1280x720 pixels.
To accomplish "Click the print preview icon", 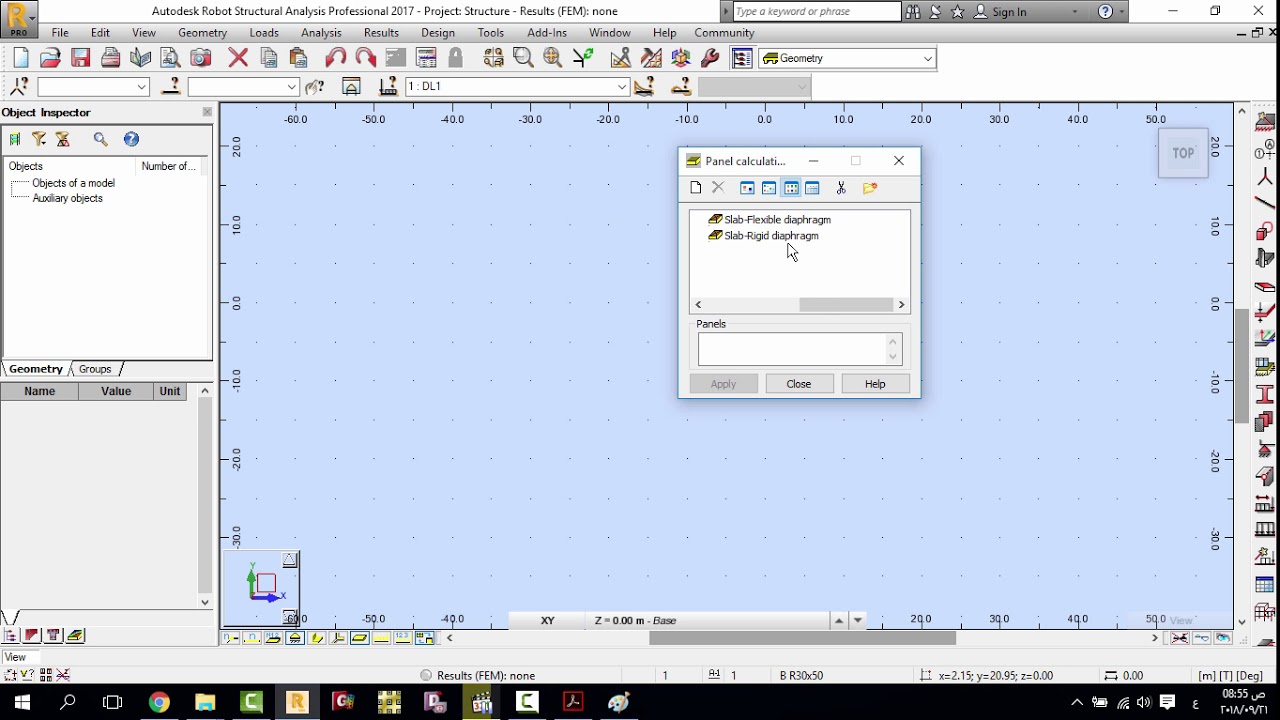I will click(171, 58).
